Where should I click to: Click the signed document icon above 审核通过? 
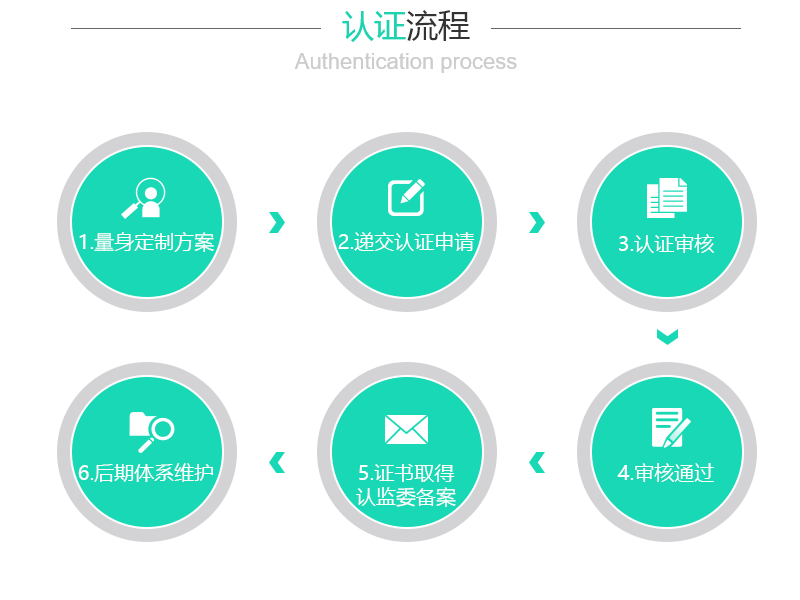click(669, 427)
